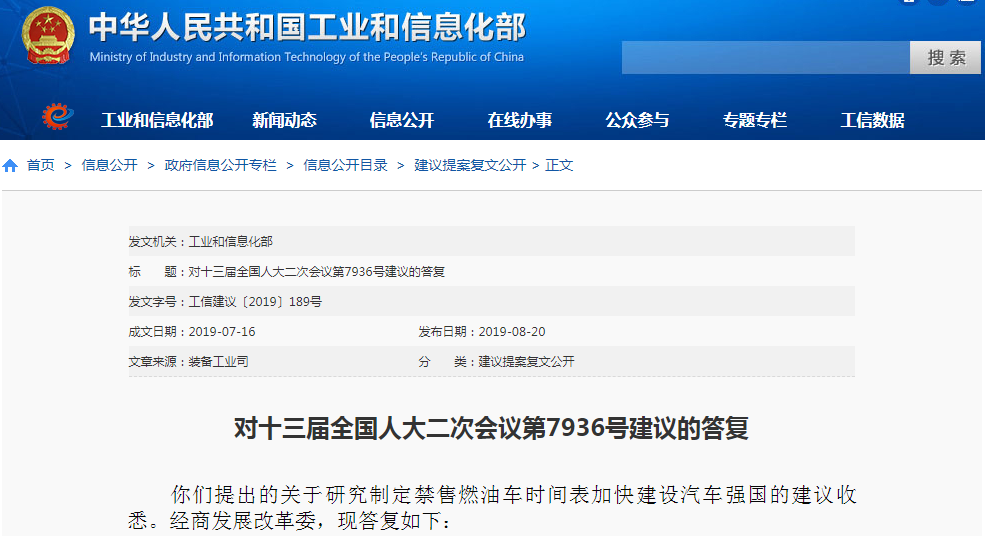Image resolution: width=985 pixels, height=536 pixels.
Task: Open the 公众参与 menu
Action: point(637,120)
